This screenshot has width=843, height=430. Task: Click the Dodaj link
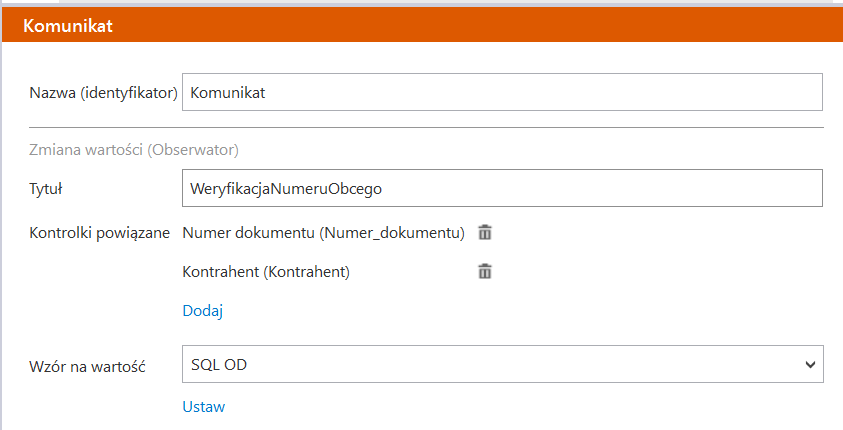(202, 311)
